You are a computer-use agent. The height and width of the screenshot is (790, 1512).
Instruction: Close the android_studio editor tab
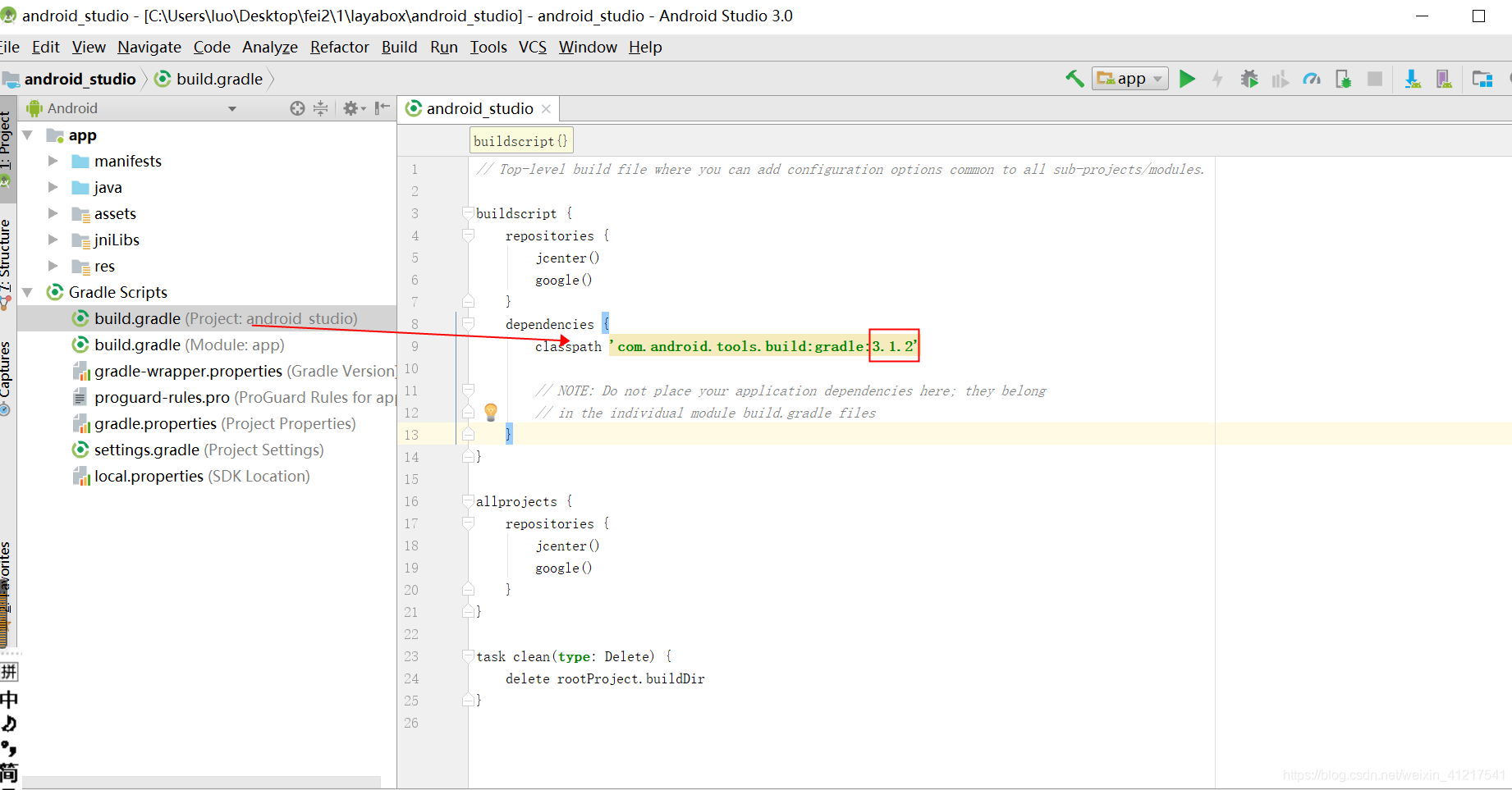(x=546, y=108)
